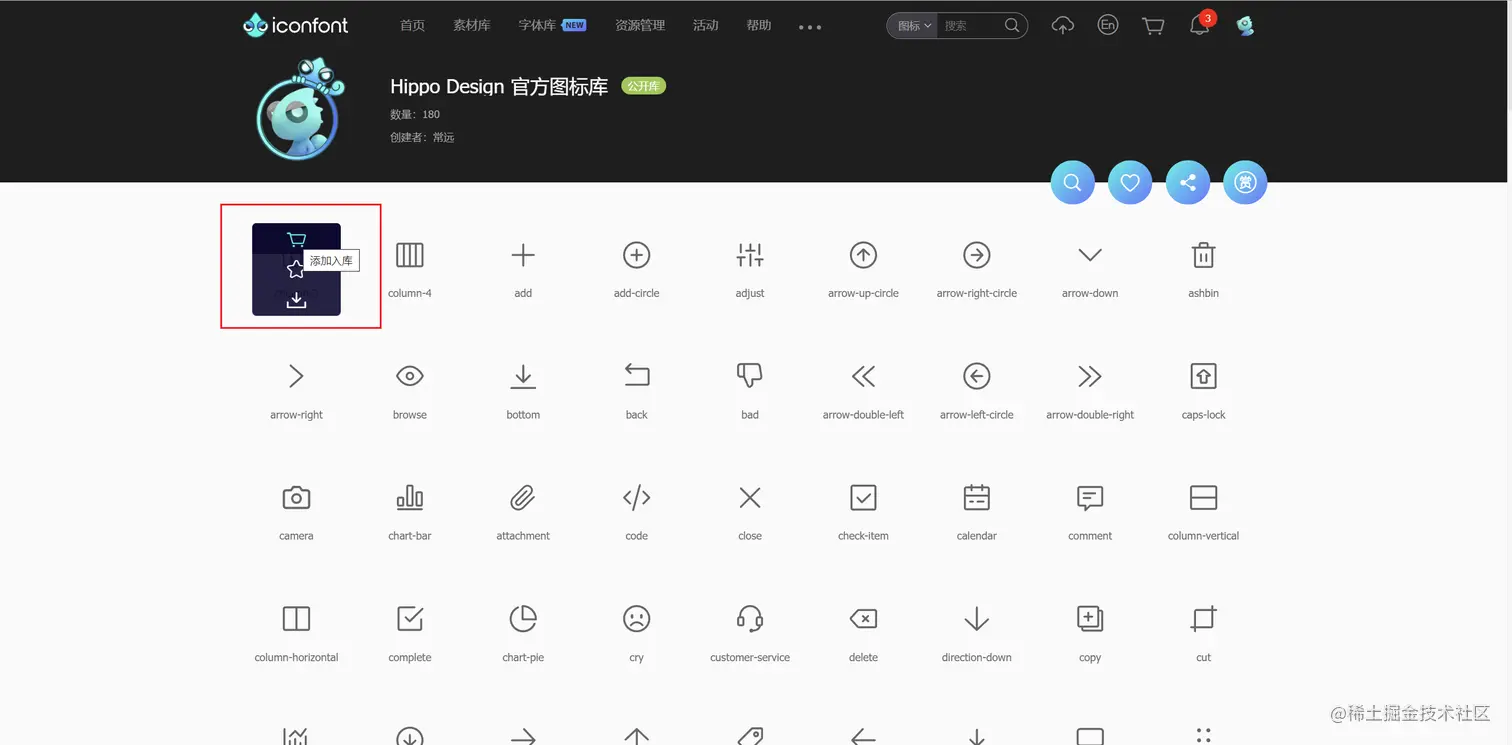The width and height of the screenshot is (1512, 745).
Task: Open the 字体库 menu item
Action: point(537,26)
